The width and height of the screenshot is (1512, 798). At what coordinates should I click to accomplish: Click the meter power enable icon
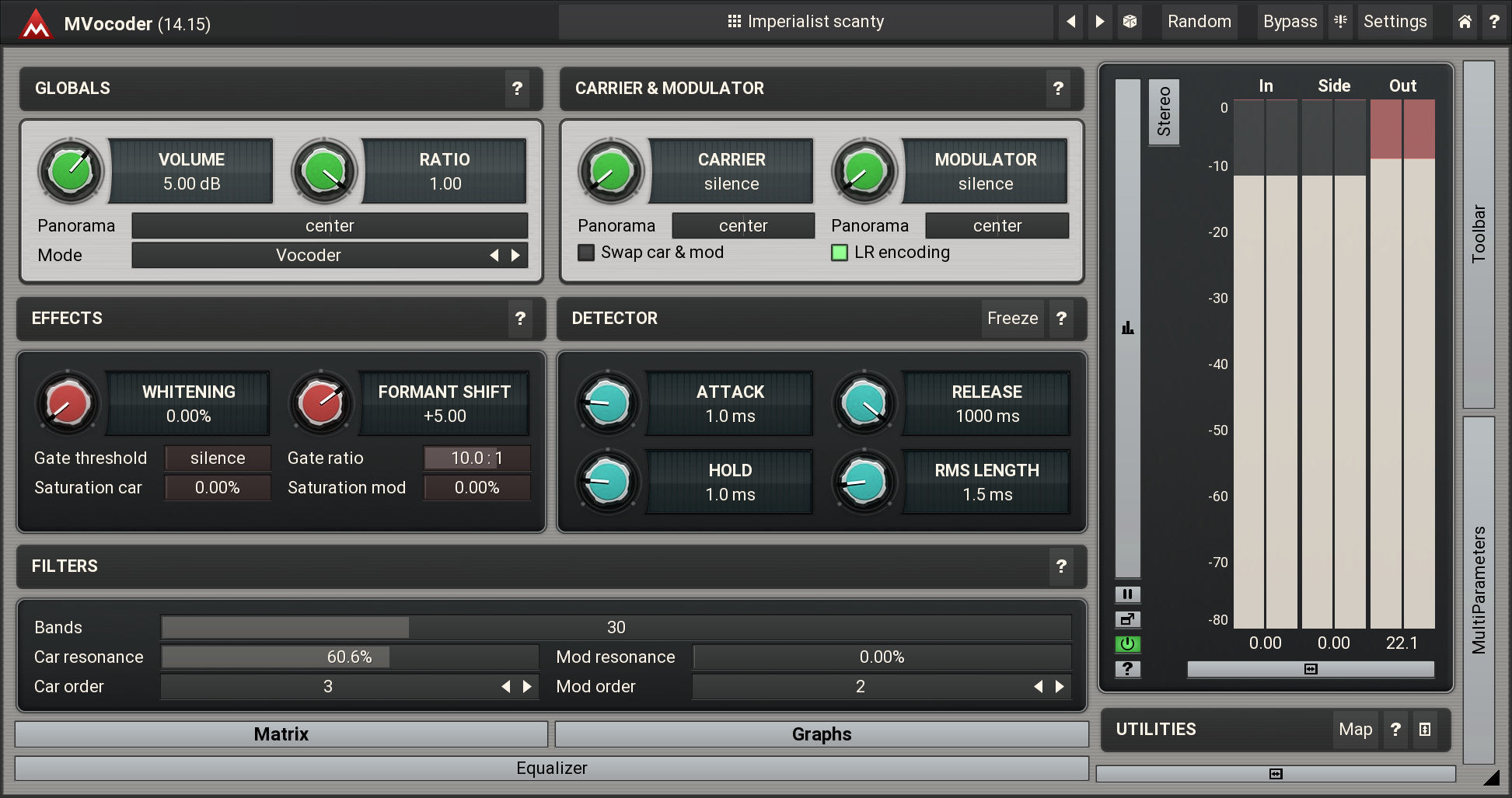coord(1127,644)
